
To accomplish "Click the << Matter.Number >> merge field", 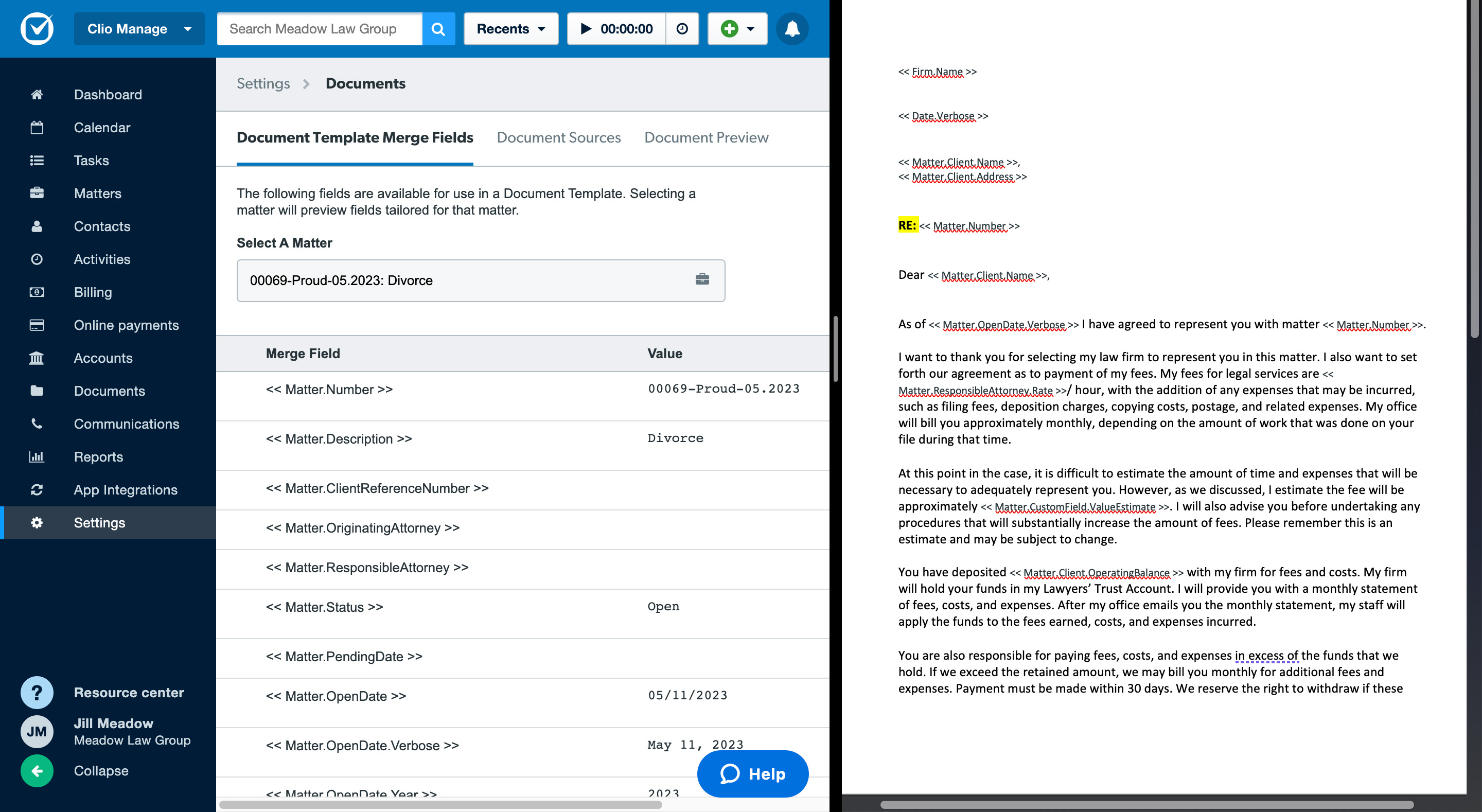I will point(329,389).
